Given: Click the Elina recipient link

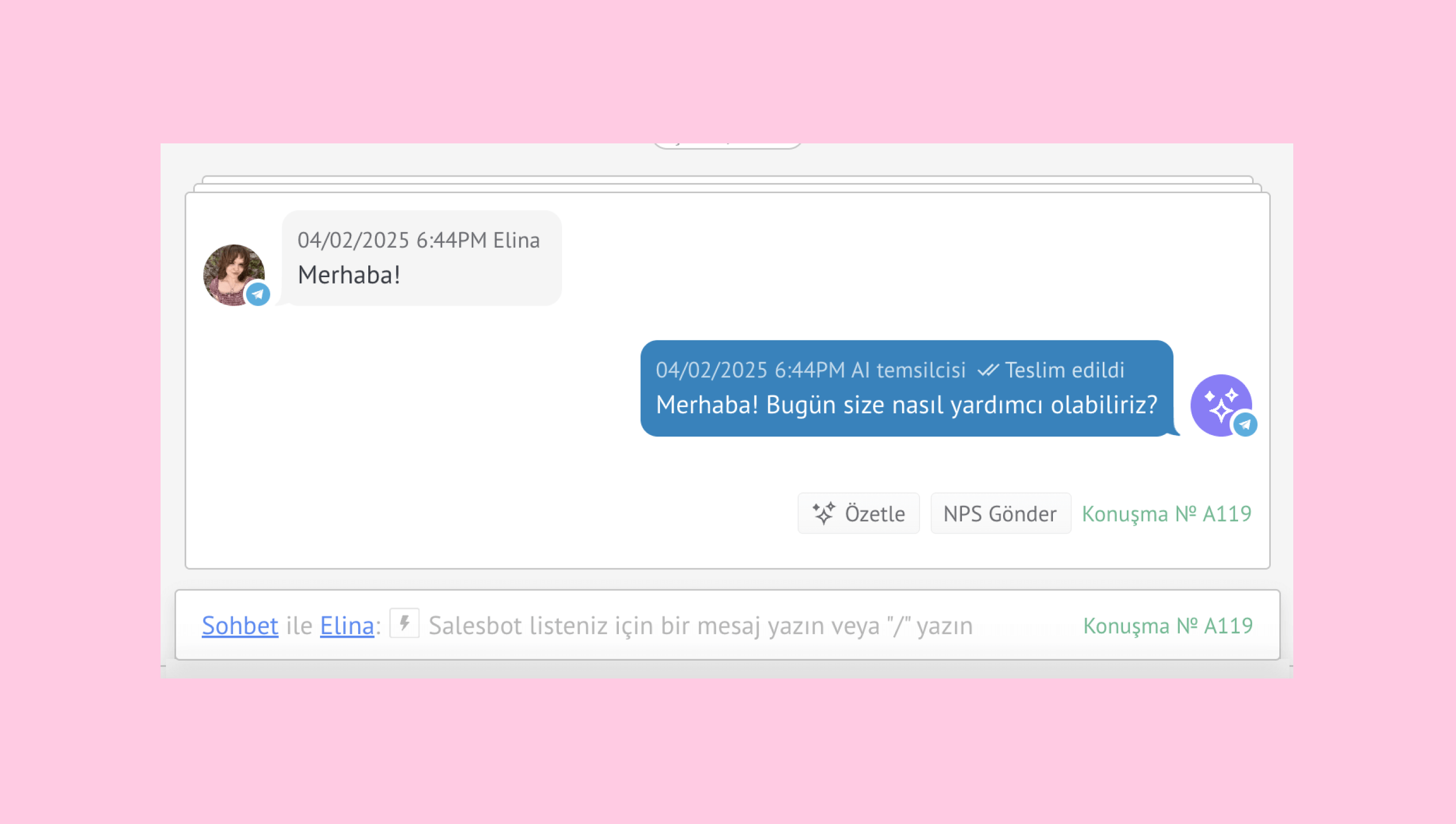Looking at the screenshot, I should tap(346, 625).
